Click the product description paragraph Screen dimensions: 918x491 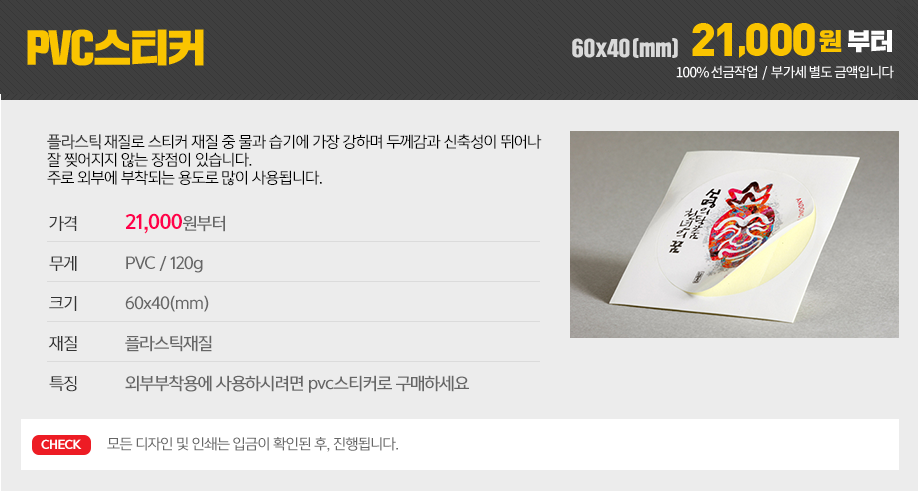coord(294,159)
